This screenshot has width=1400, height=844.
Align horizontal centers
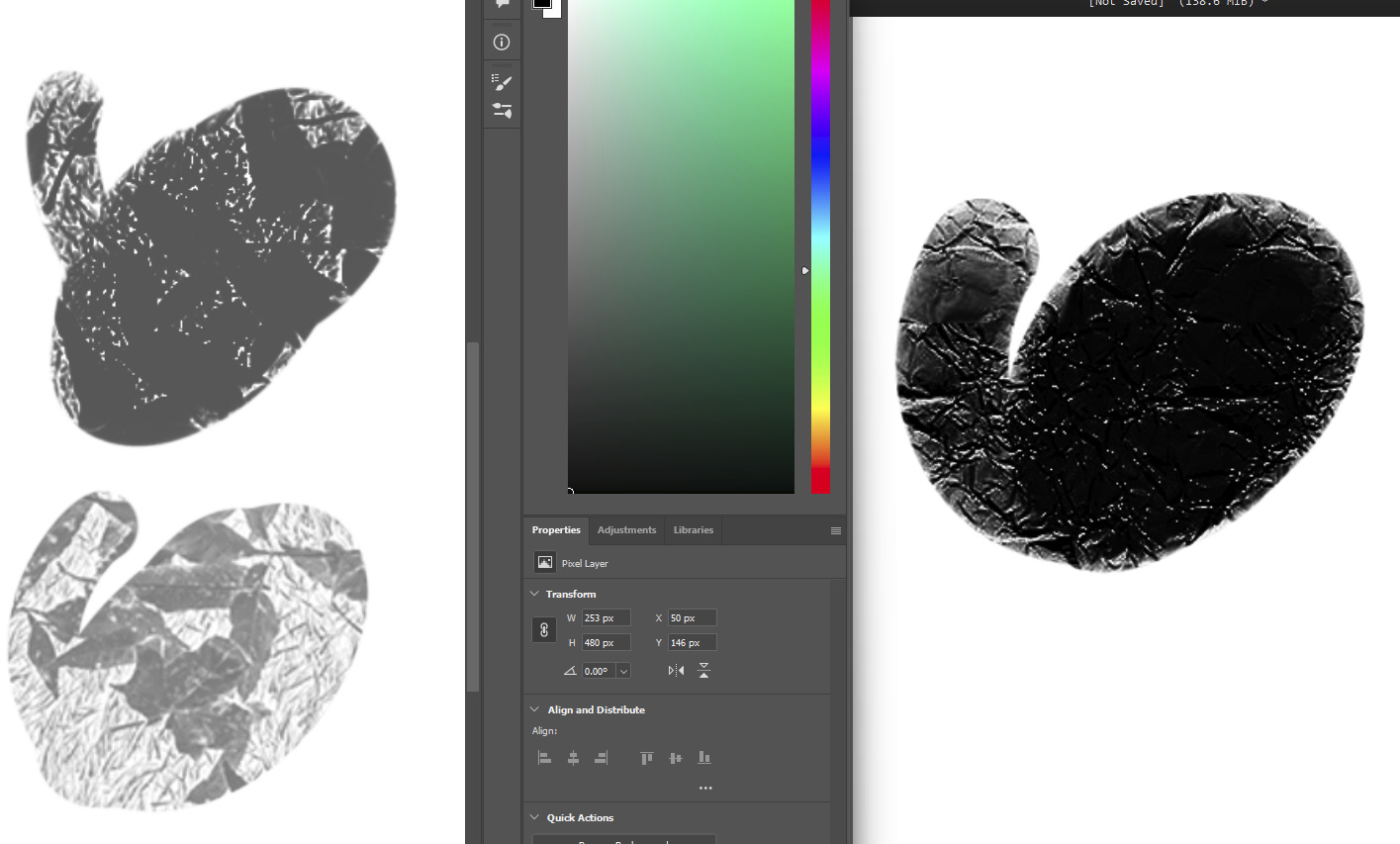coord(573,757)
